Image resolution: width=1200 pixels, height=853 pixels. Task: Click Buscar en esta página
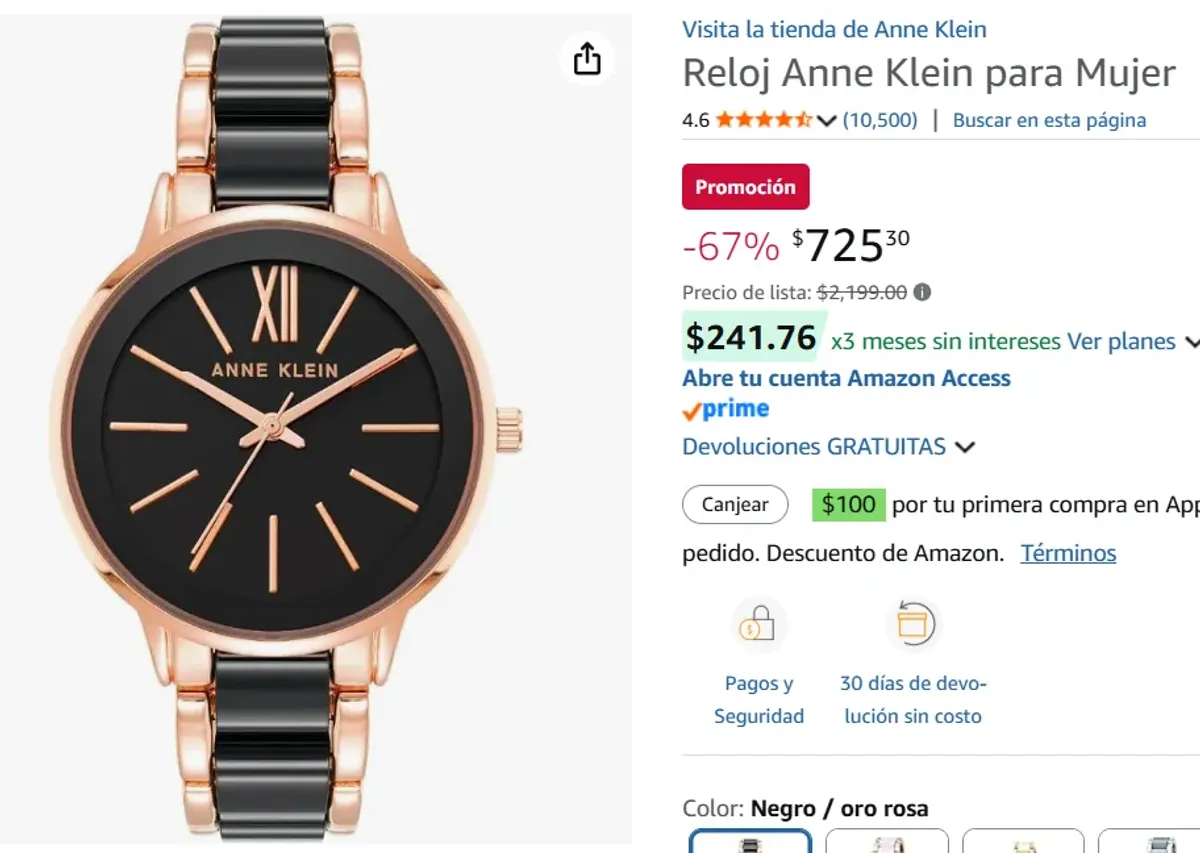click(x=1049, y=119)
